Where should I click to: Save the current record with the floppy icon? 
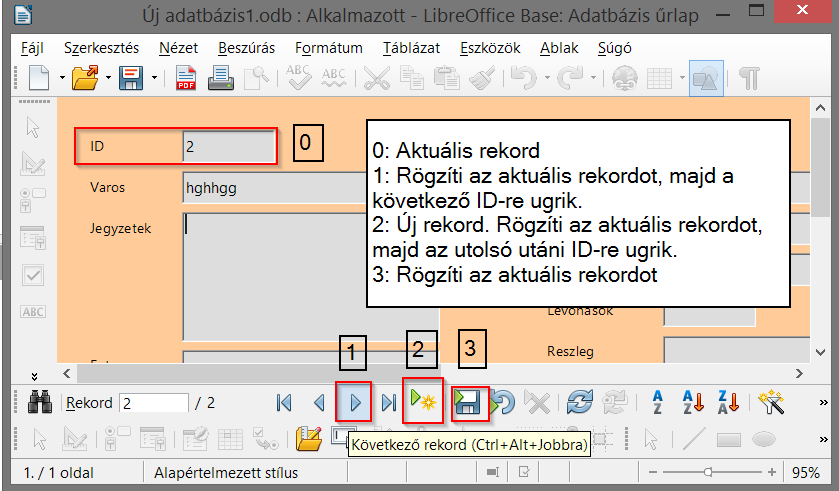point(468,402)
